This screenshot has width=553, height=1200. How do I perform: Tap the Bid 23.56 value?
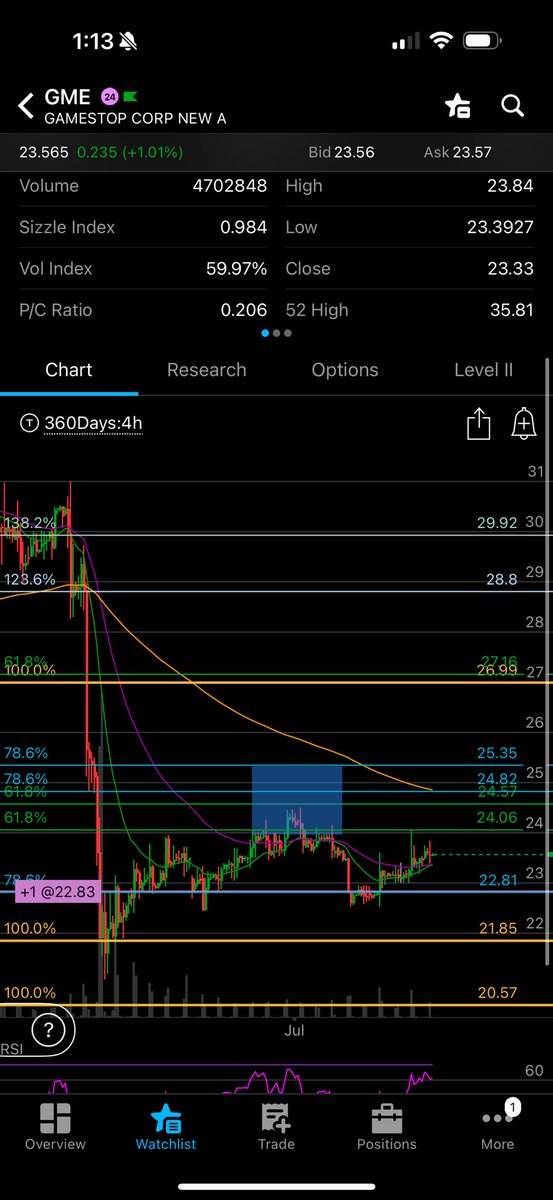(340, 152)
